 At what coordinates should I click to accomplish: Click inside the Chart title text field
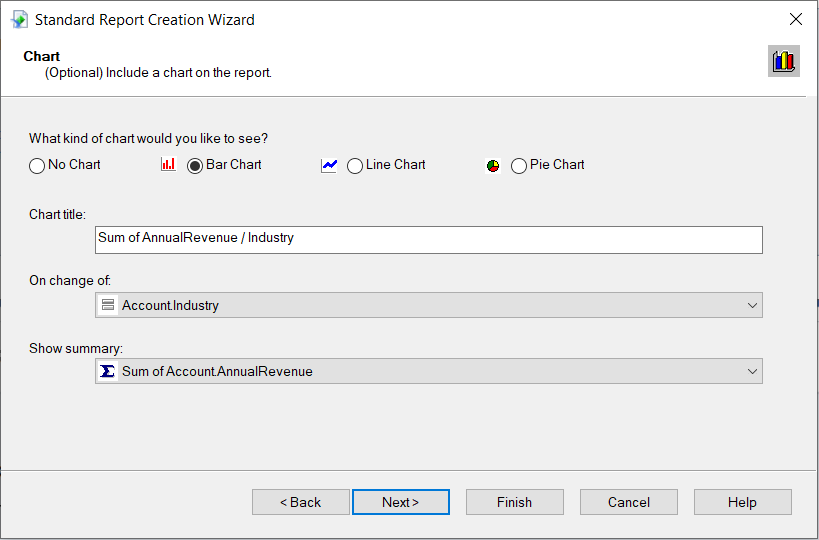(428, 239)
